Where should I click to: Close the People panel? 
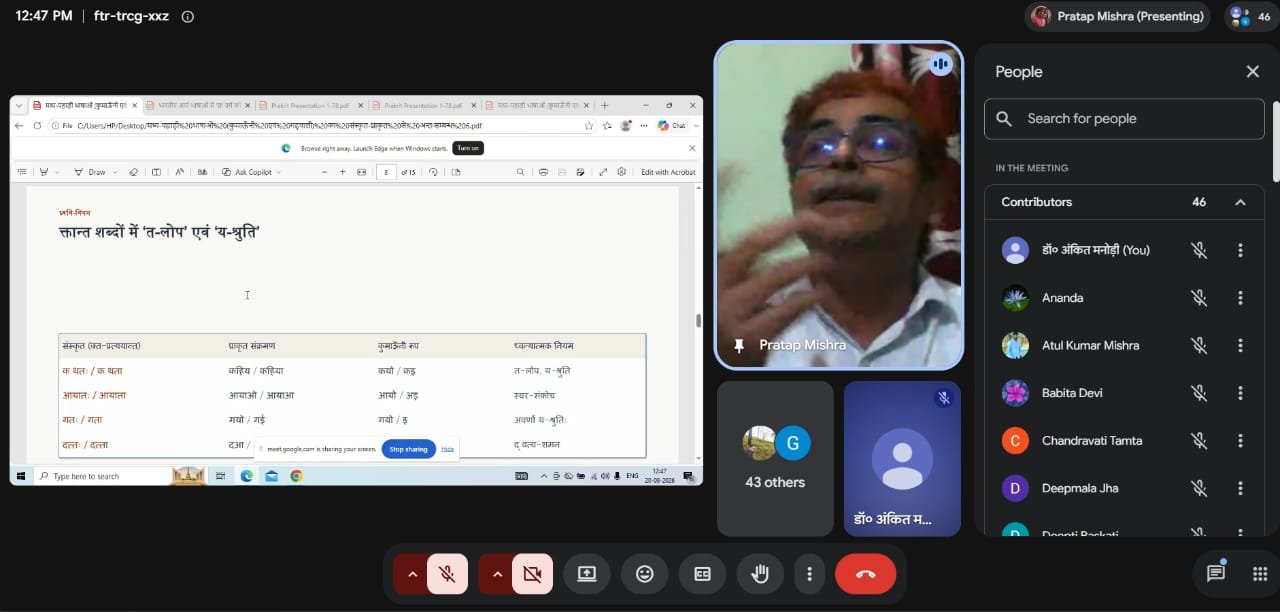[x=1252, y=72]
